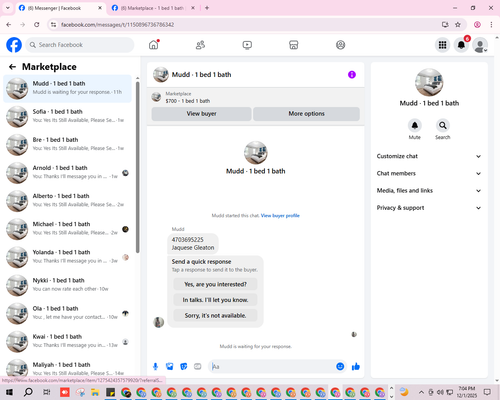Send quick response 'In talks. I'll let you know.'

[x=215, y=300]
